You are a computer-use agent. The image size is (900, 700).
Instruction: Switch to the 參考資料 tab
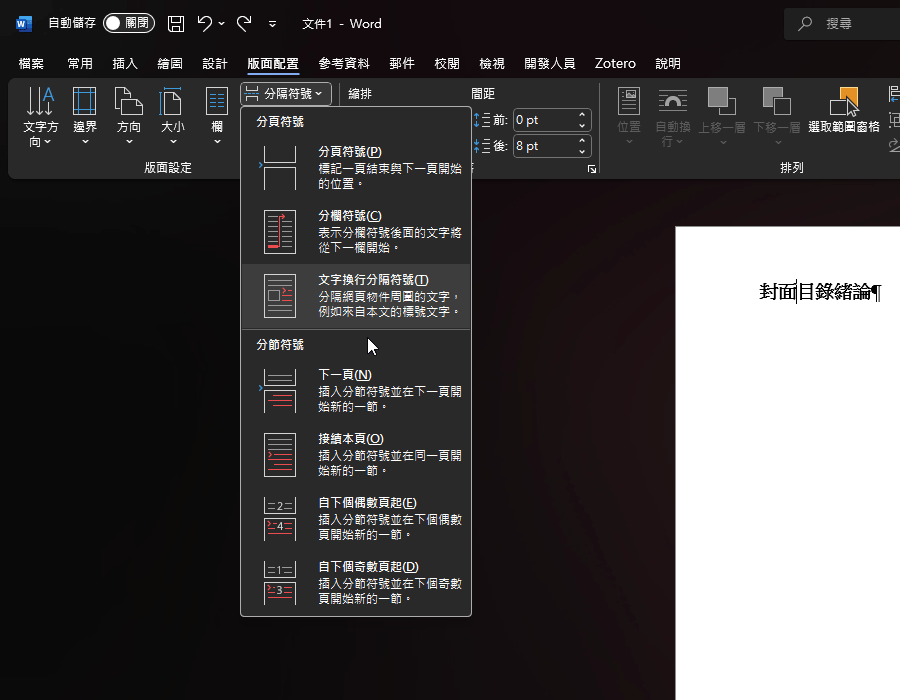tap(344, 63)
